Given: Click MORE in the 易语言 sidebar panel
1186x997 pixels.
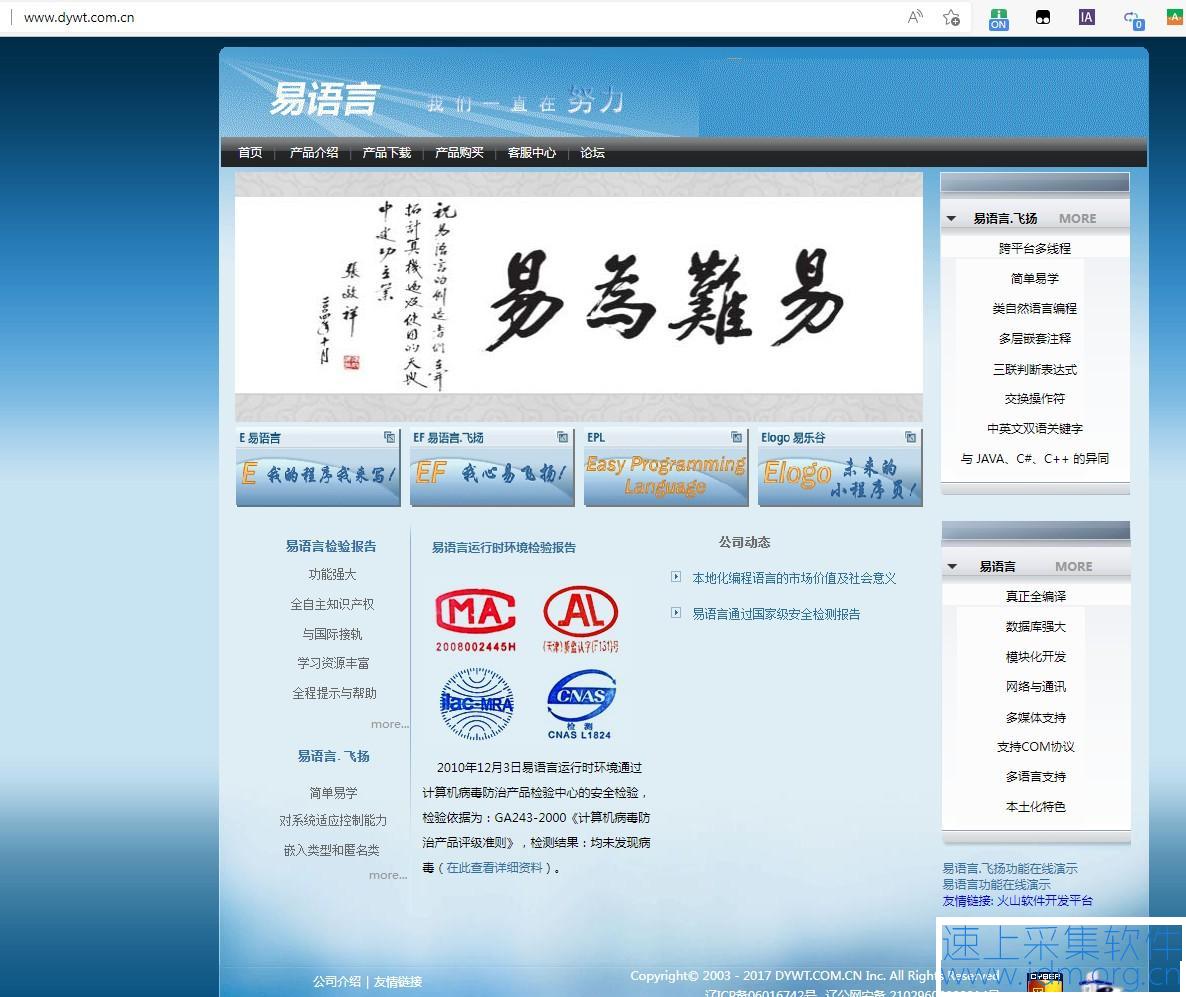Looking at the screenshot, I should coord(1073,567).
